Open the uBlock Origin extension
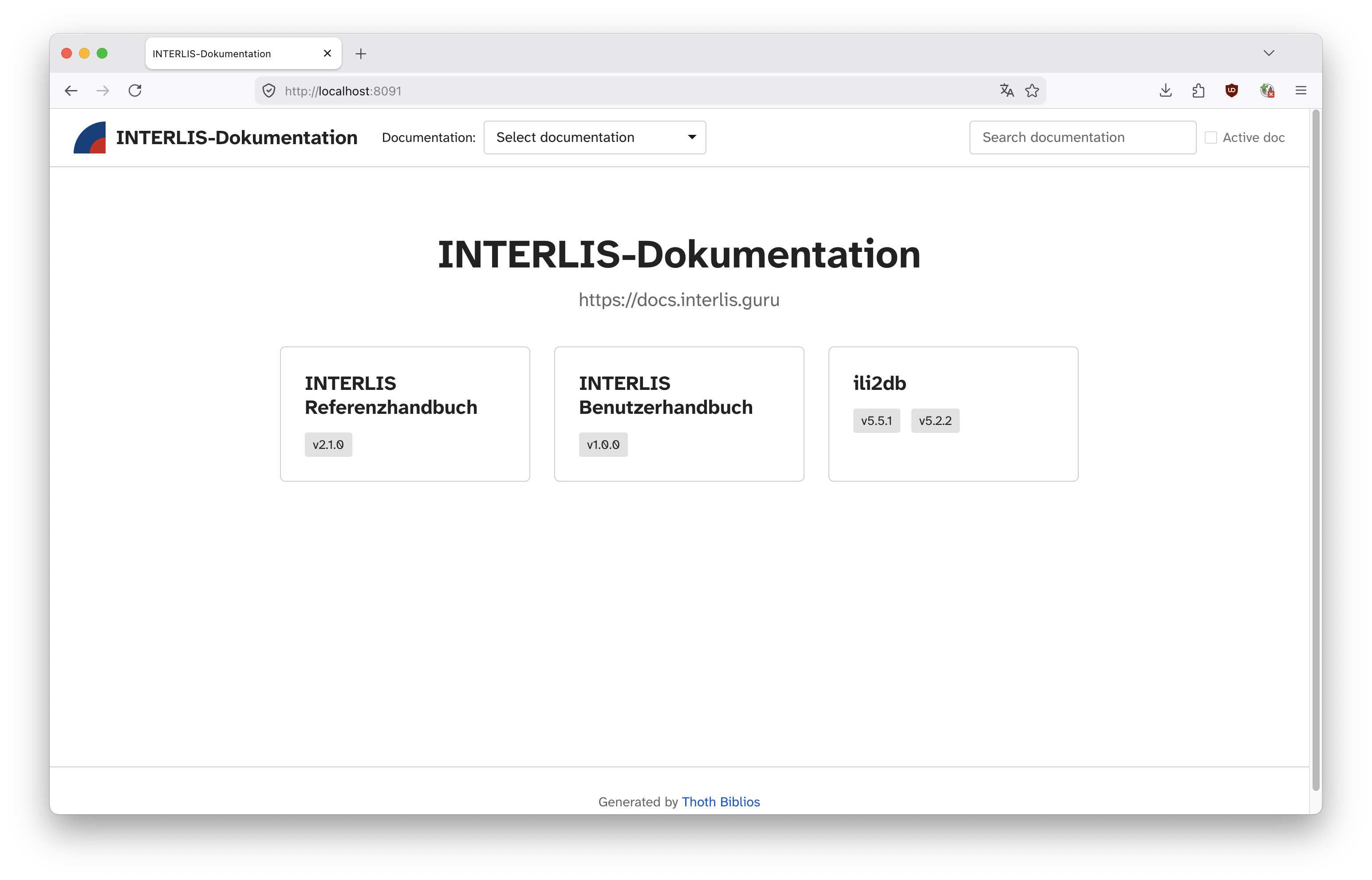The height and width of the screenshot is (880, 1372). (1232, 90)
